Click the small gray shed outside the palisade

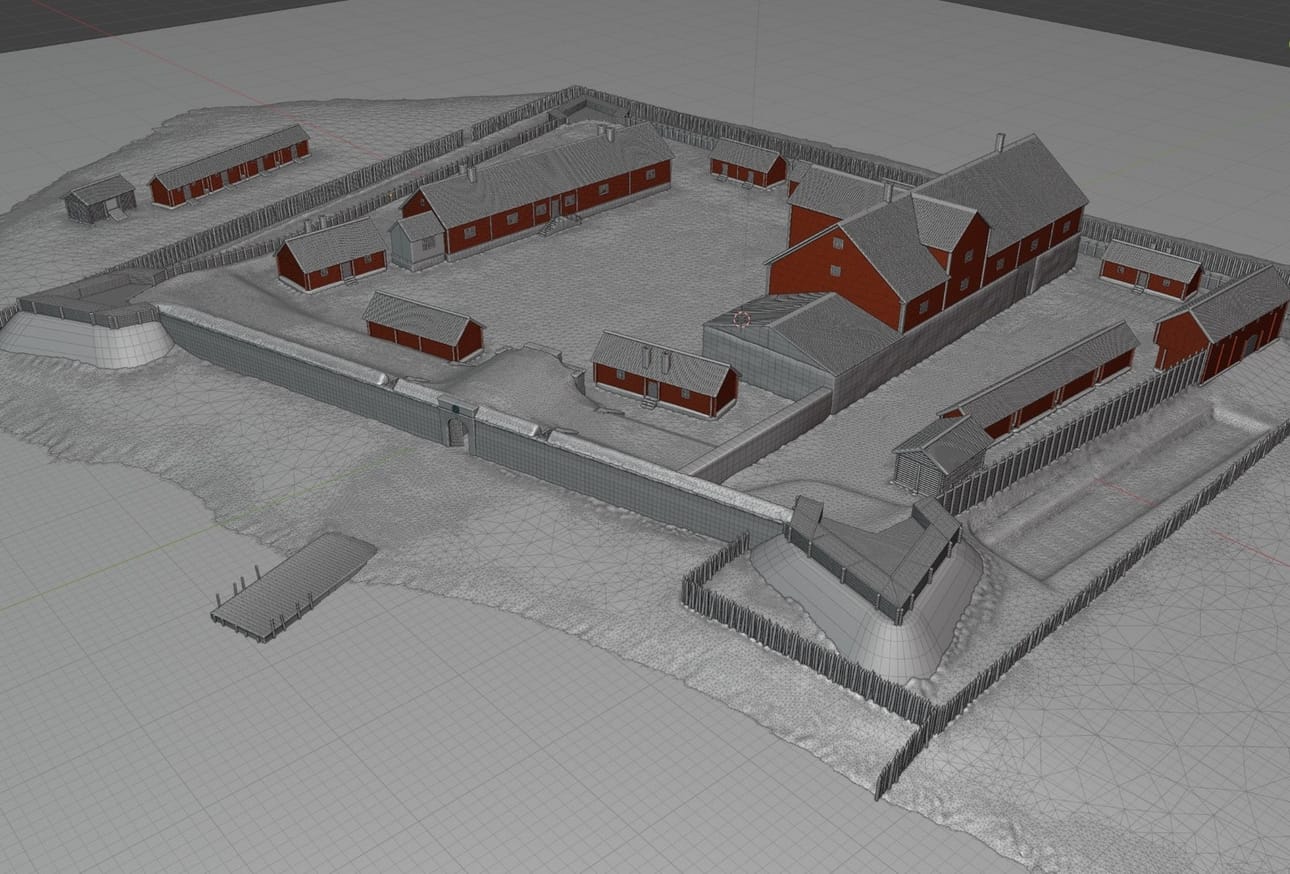tap(99, 198)
